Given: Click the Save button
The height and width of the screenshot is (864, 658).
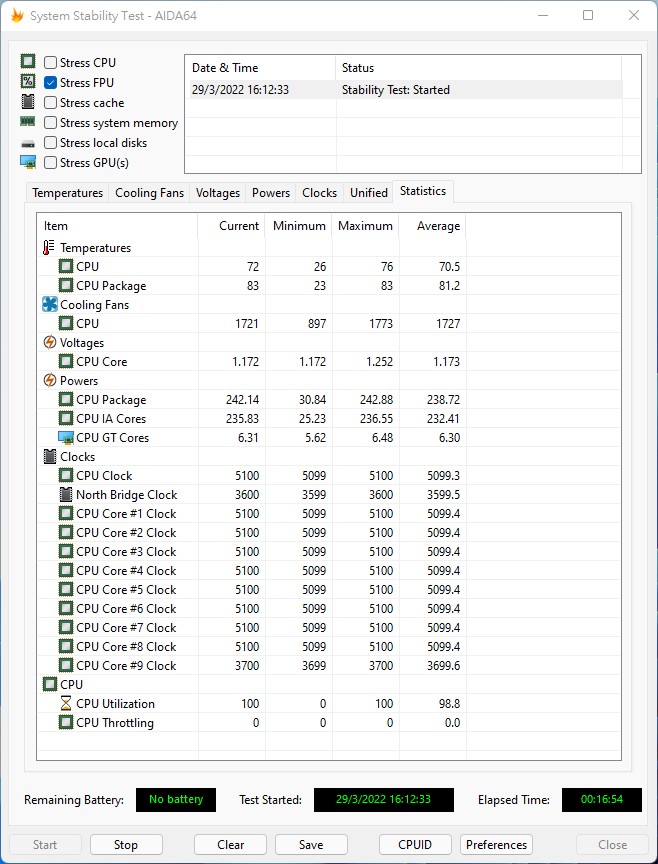Looking at the screenshot, I should pyautogui.click(x=311, y=845).
